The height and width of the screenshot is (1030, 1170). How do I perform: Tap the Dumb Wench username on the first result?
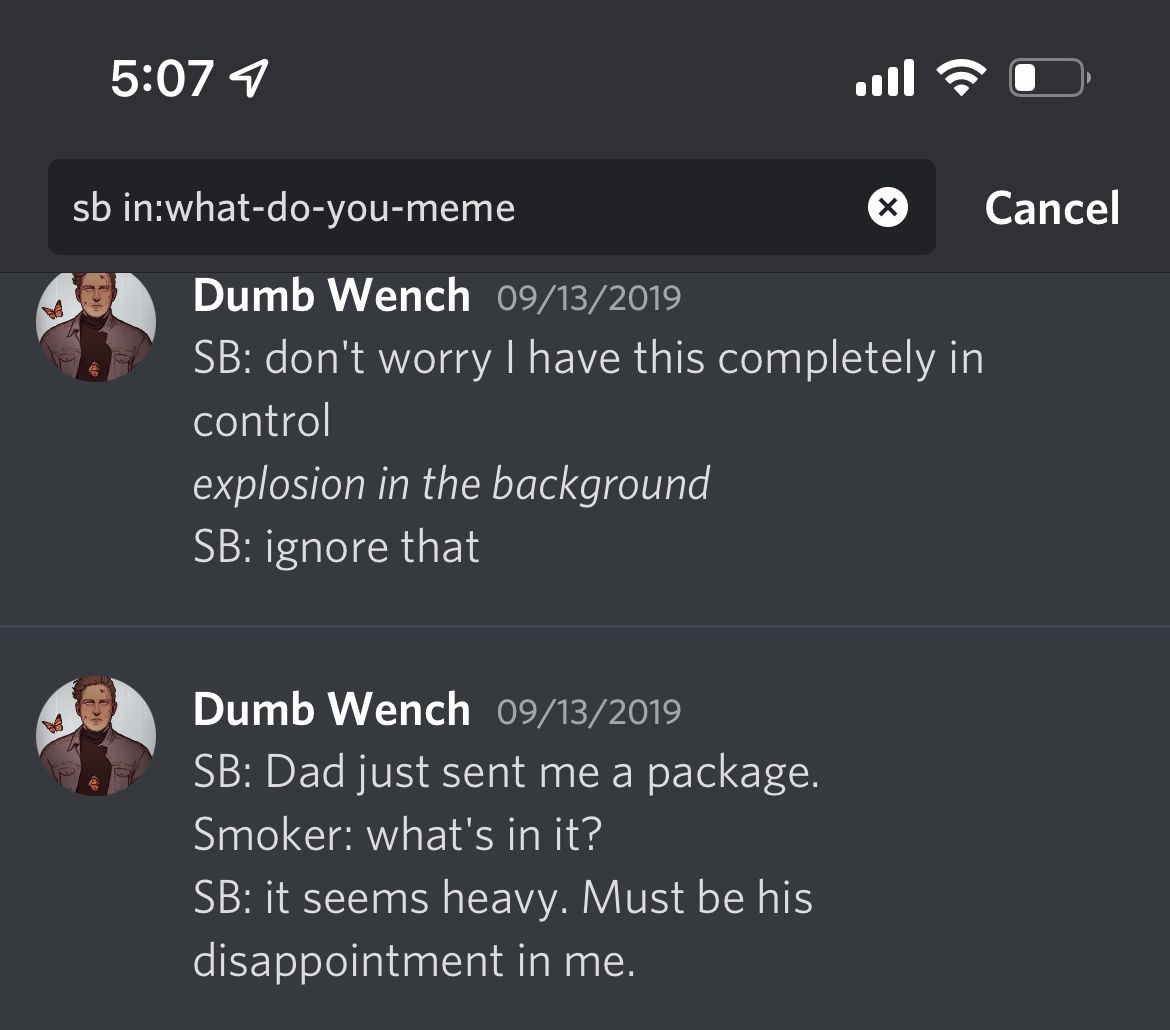331,296
